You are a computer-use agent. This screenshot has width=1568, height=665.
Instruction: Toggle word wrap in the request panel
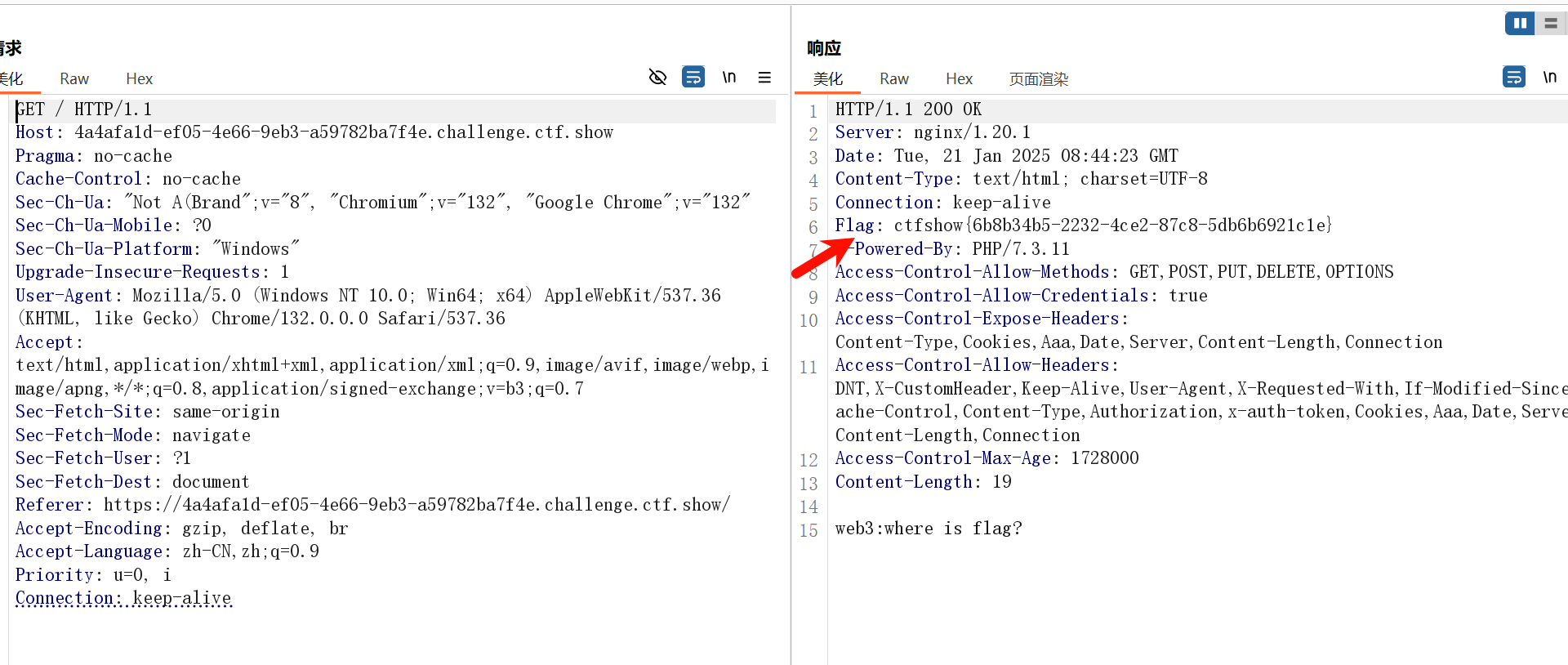tap(693, 78)
